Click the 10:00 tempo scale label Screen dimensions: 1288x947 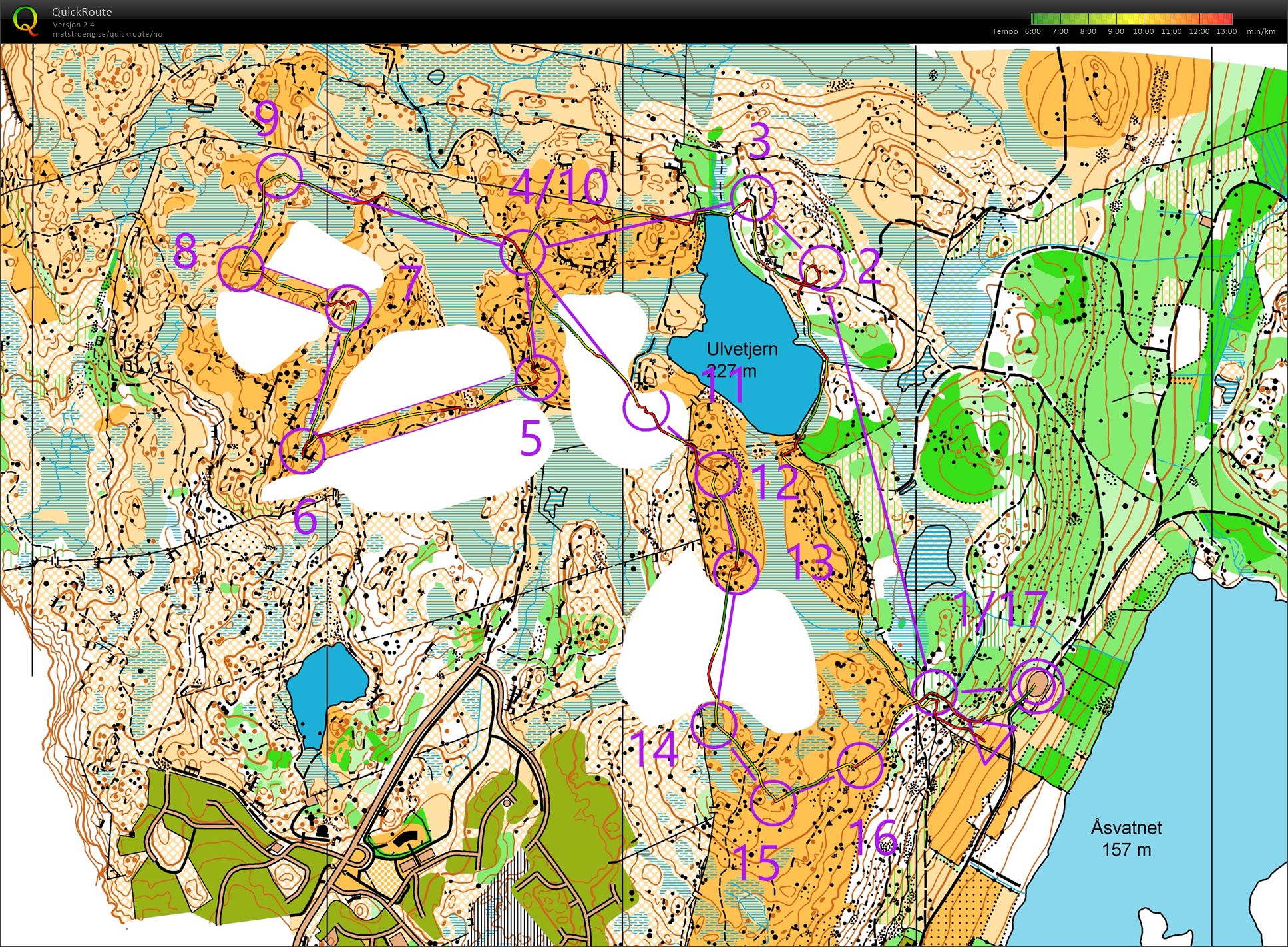click(1143, 31)
